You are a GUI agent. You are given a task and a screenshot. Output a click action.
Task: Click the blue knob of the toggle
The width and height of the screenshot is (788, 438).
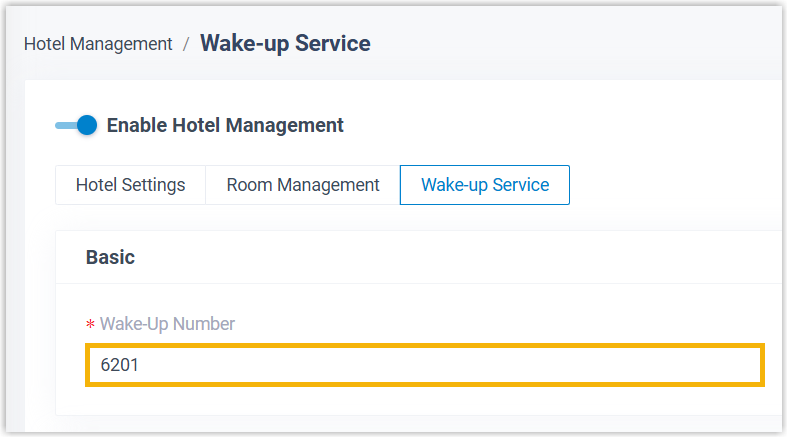(x=87, y=125)
